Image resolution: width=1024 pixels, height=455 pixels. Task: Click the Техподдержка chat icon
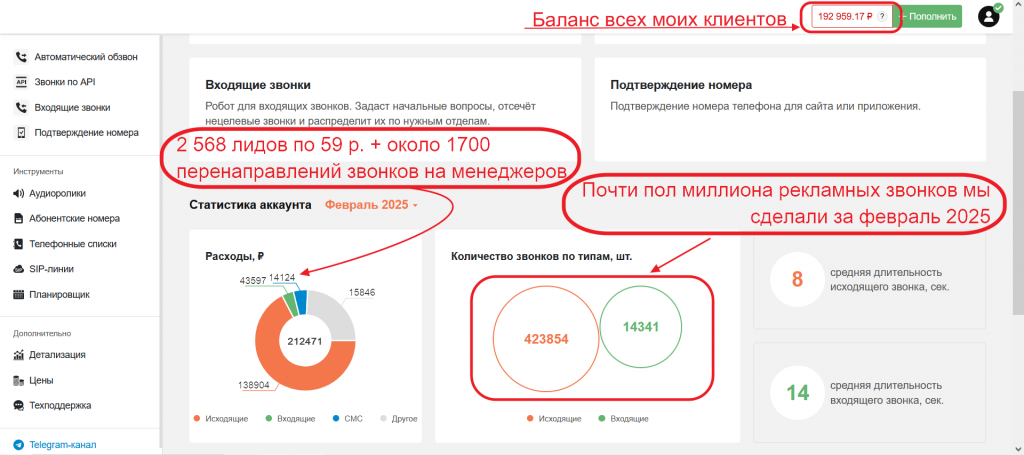coord(18,405)
